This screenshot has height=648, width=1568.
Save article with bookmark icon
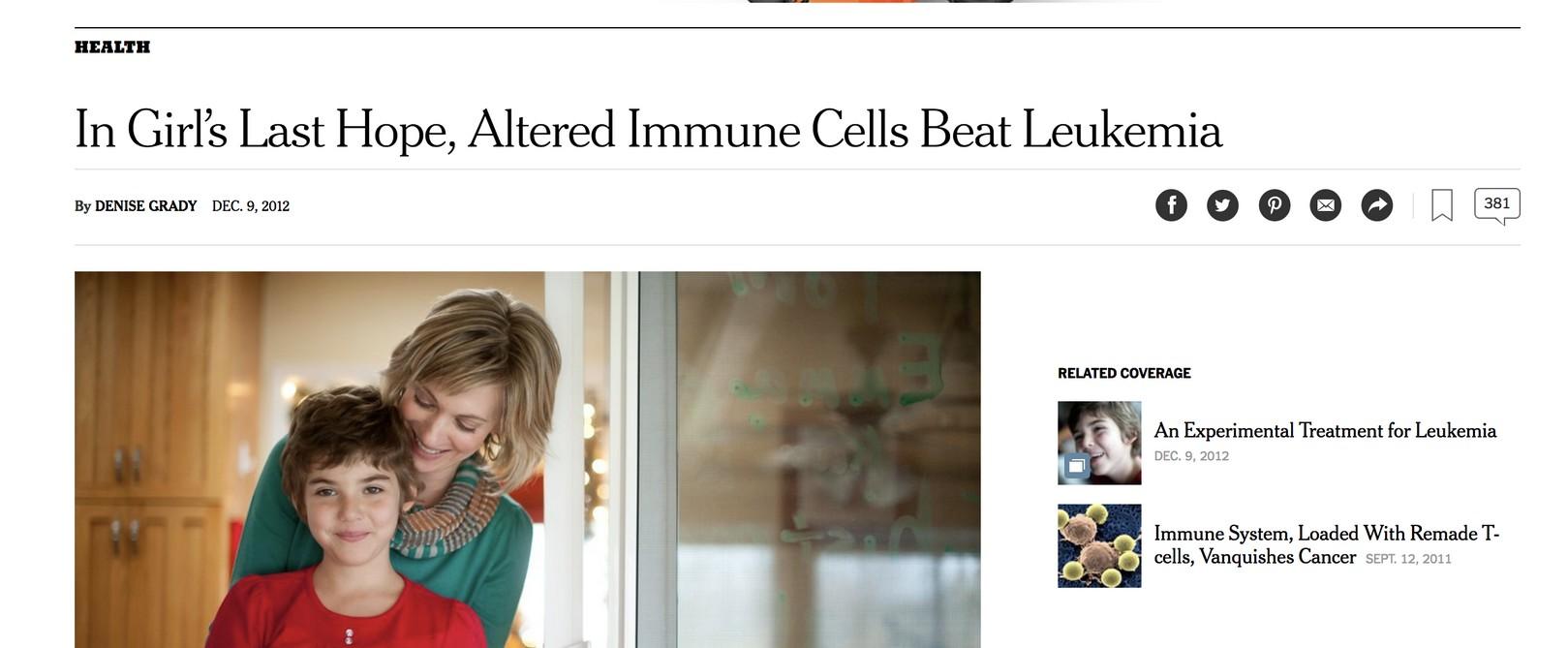point(1442,205)
